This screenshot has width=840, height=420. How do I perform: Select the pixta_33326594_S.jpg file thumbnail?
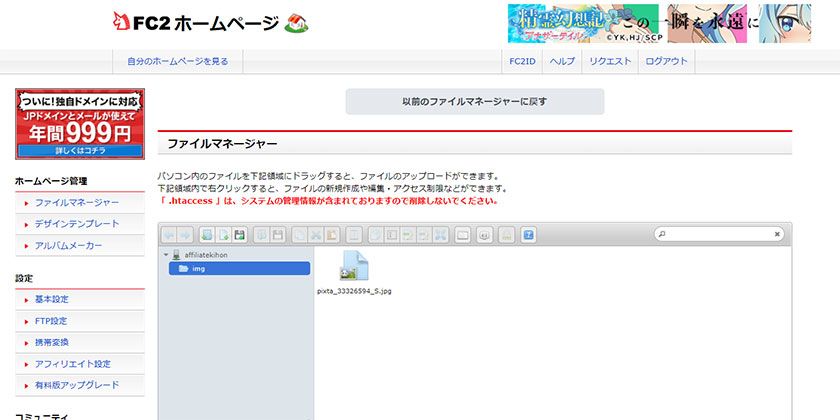pos(354,266)
